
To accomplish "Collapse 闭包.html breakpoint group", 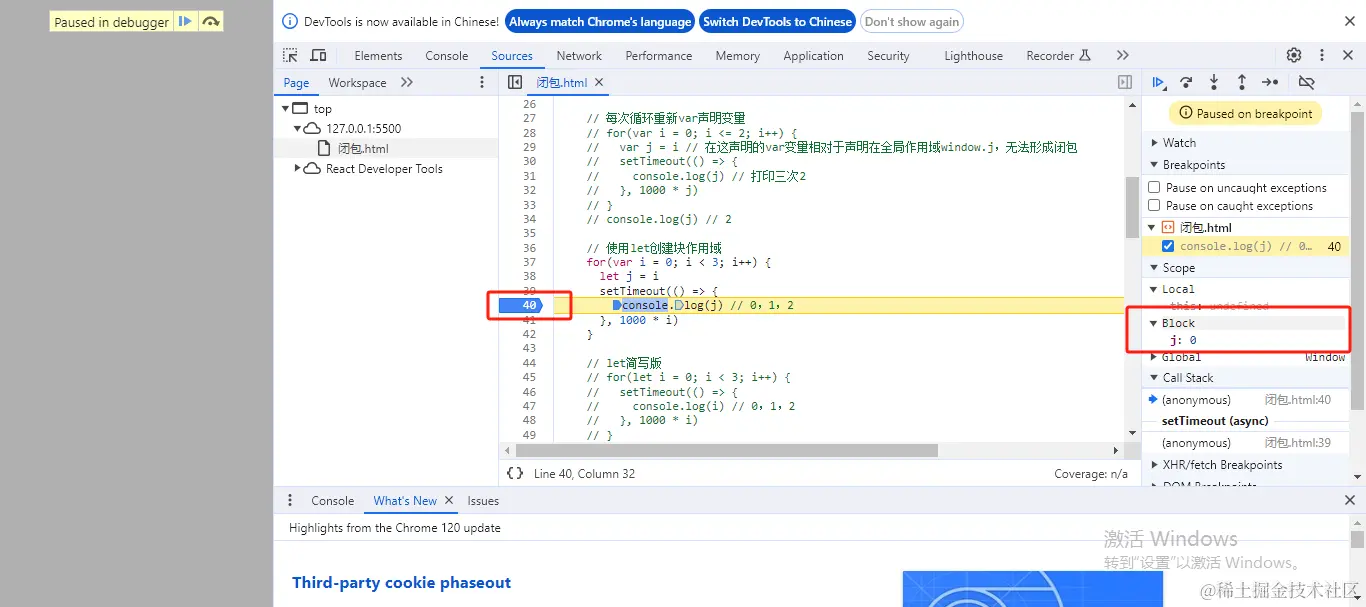I will (1152, 227).
